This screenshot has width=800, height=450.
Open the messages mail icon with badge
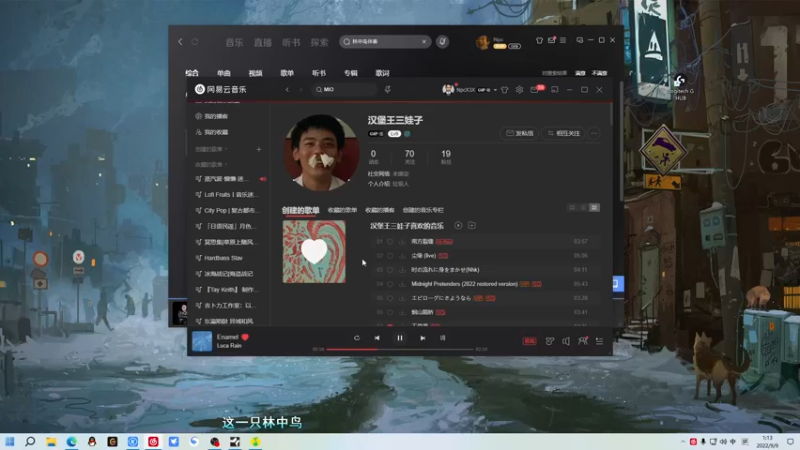535,90
